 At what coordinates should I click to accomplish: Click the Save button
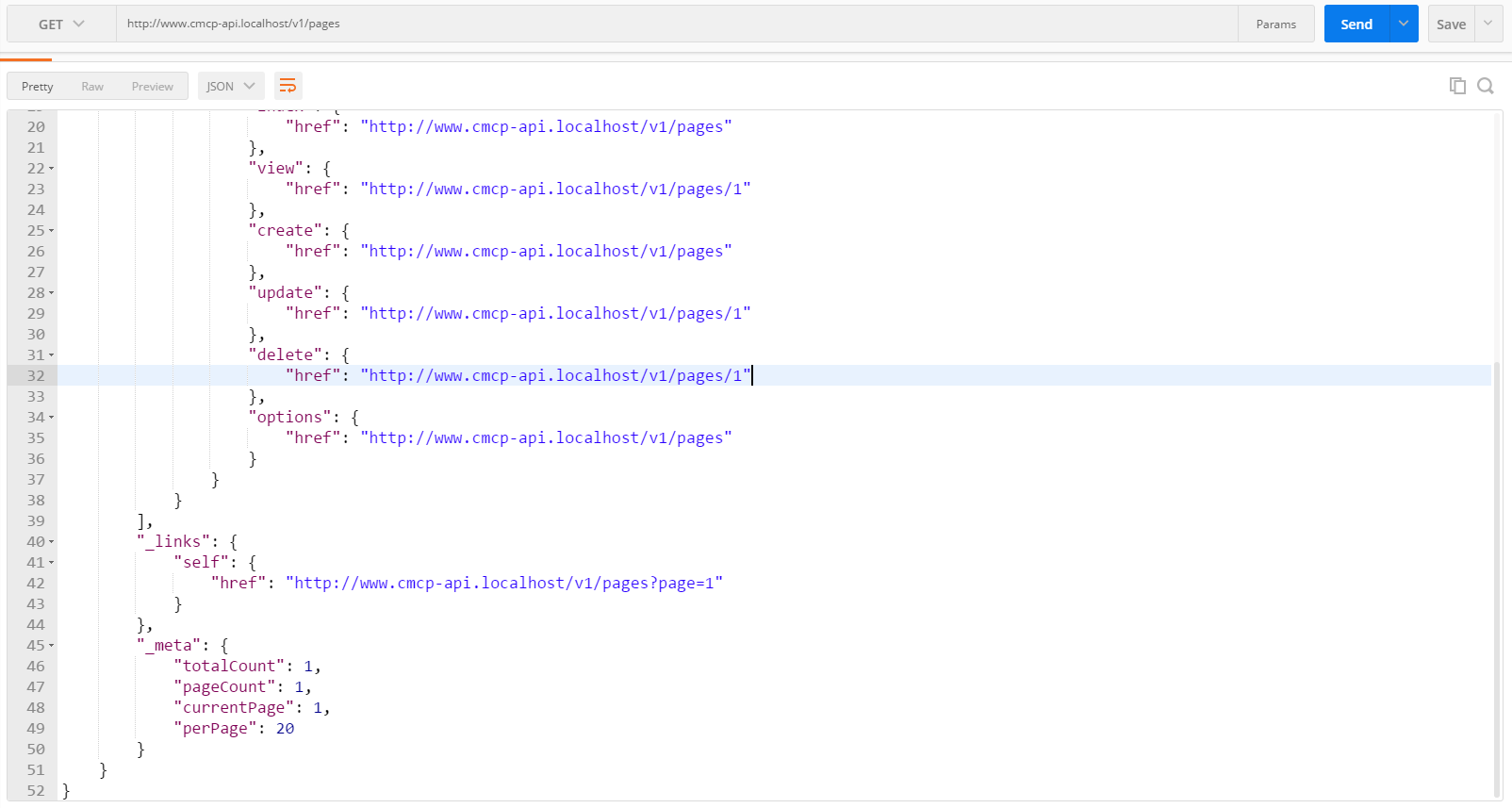tap(1451, 25)
